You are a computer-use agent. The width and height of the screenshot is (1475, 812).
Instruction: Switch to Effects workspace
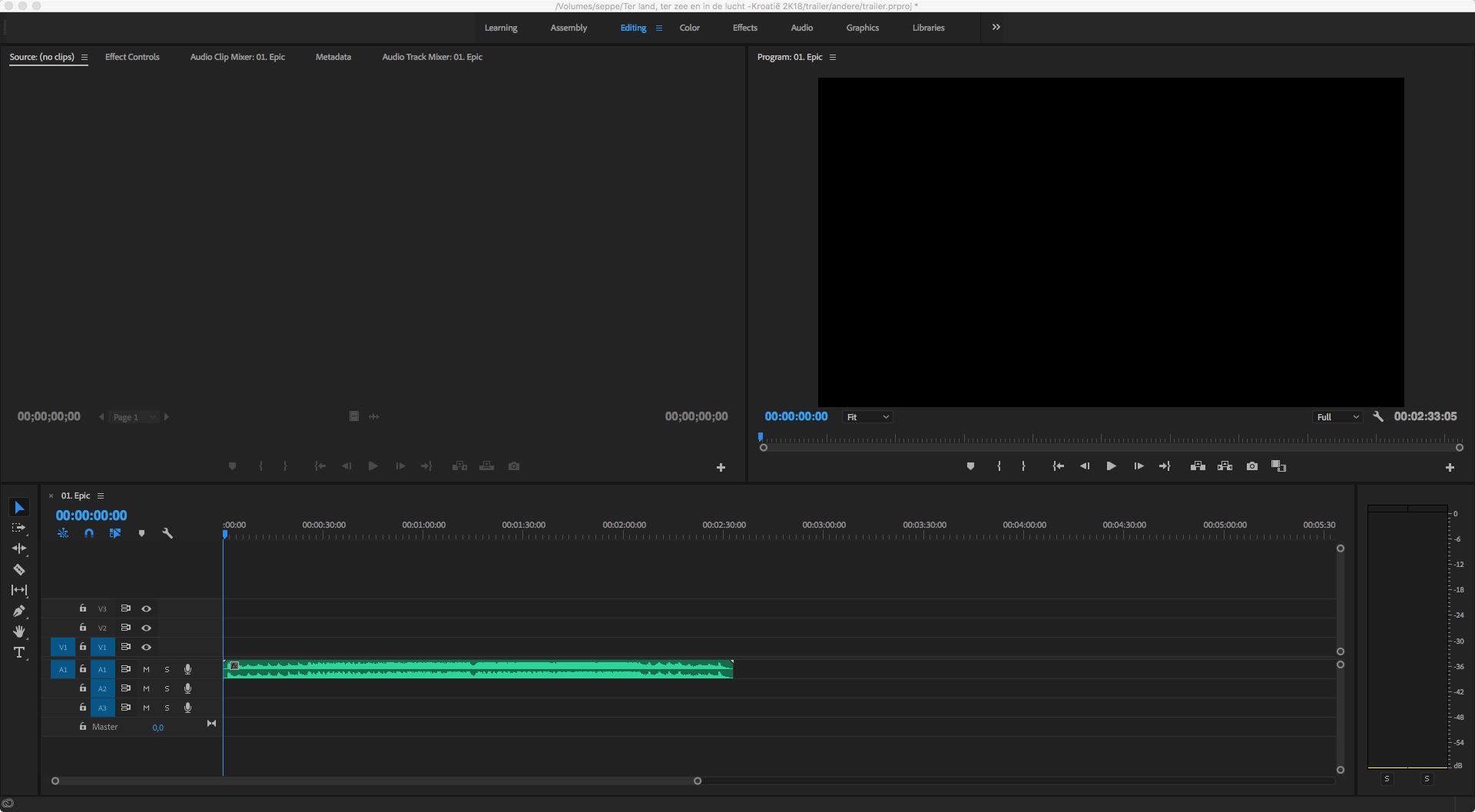[745, 28]
